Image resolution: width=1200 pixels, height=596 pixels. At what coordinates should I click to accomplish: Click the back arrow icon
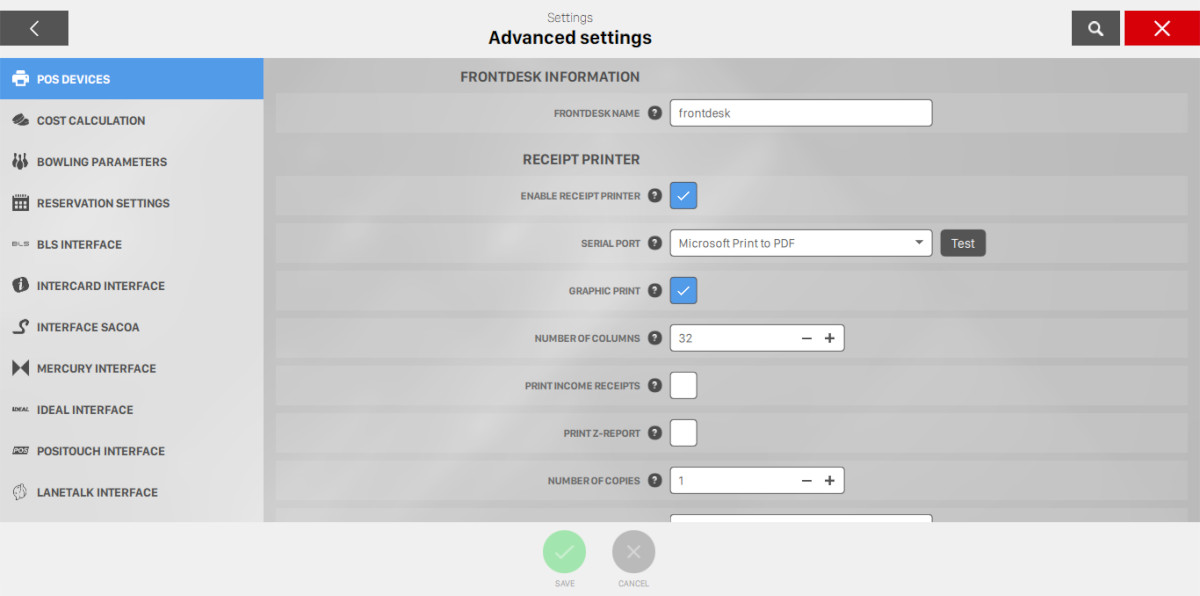pos(34,29)
